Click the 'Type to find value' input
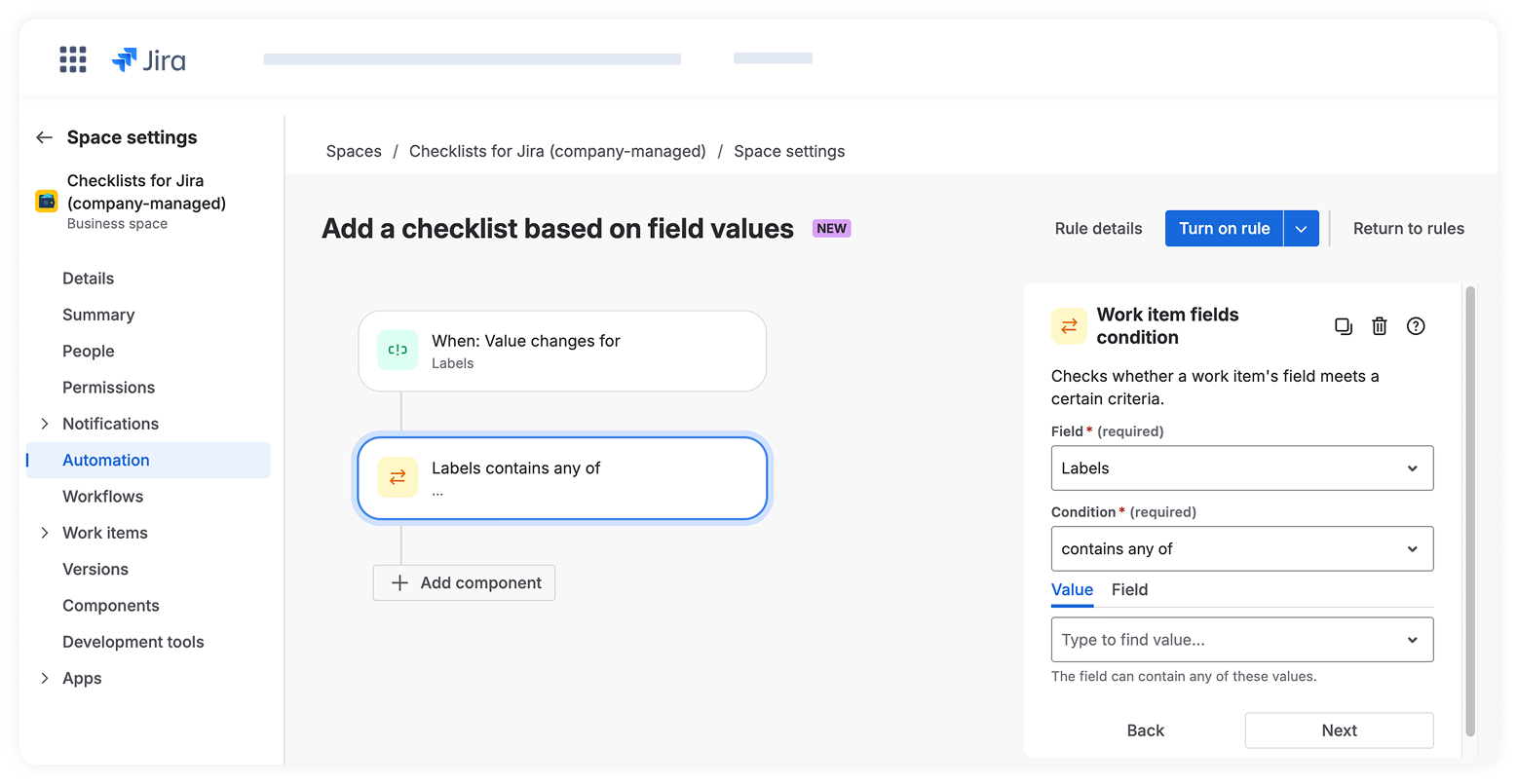The height and width of the screenshot is (784, 1517). (x=1228, y=640)
